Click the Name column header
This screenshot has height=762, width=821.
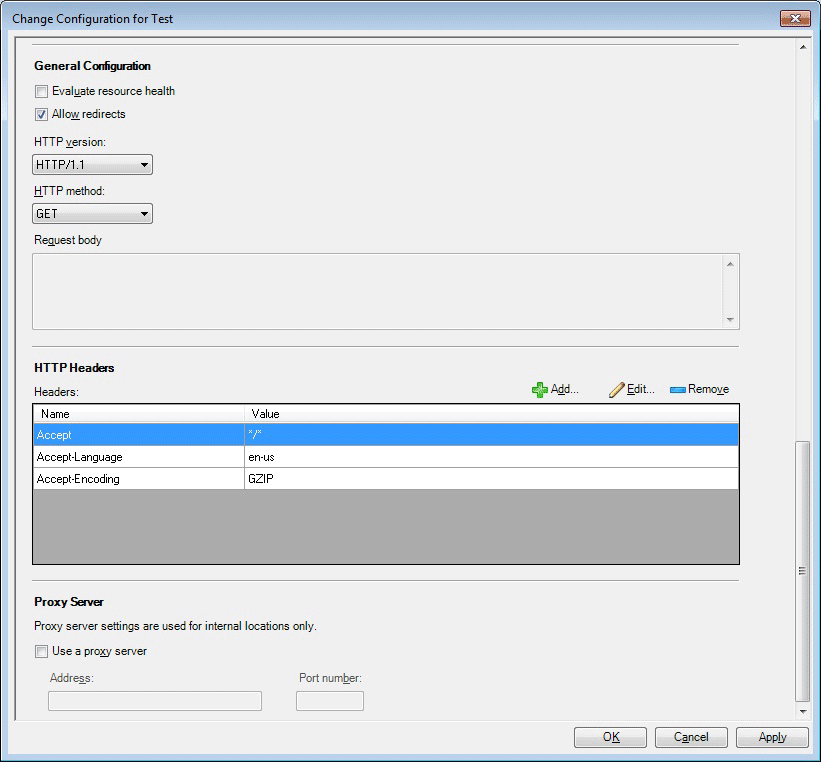click(x=140, y=413)
